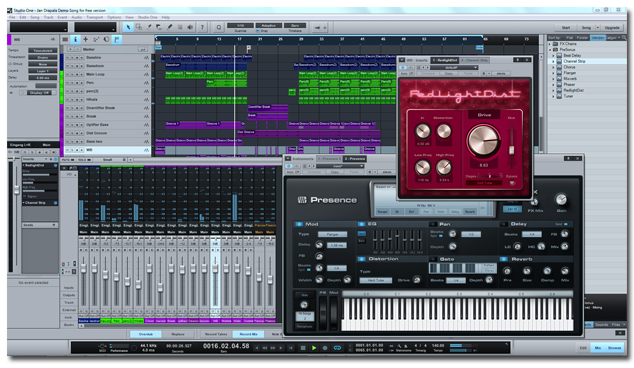The width and height of the screenshot is (634, 368).
Task: Select the Arrow tool in toolbar
Action: (x=128, y=27)
